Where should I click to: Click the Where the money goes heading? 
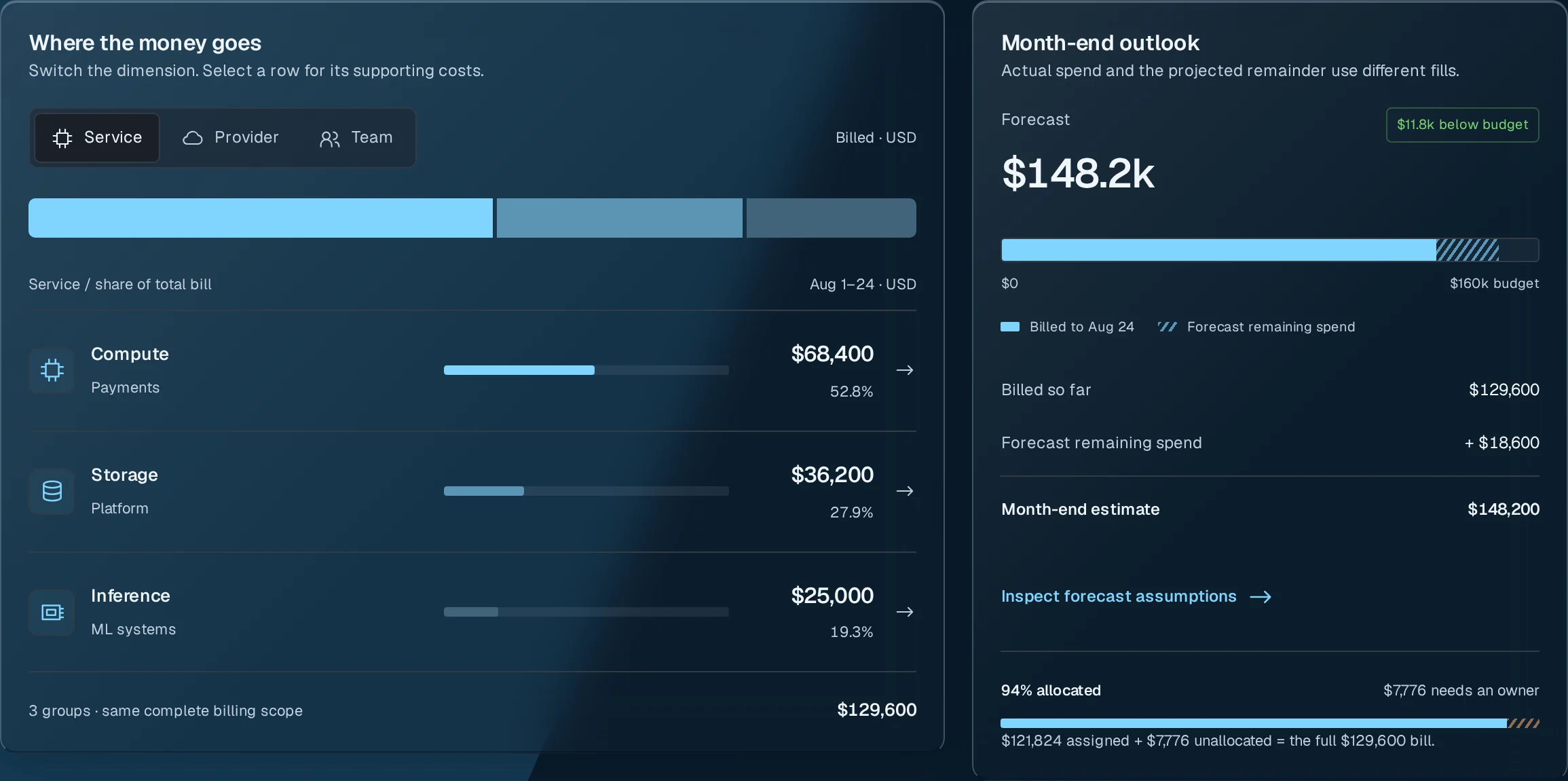pyautogui.click(x=145, y=43)
